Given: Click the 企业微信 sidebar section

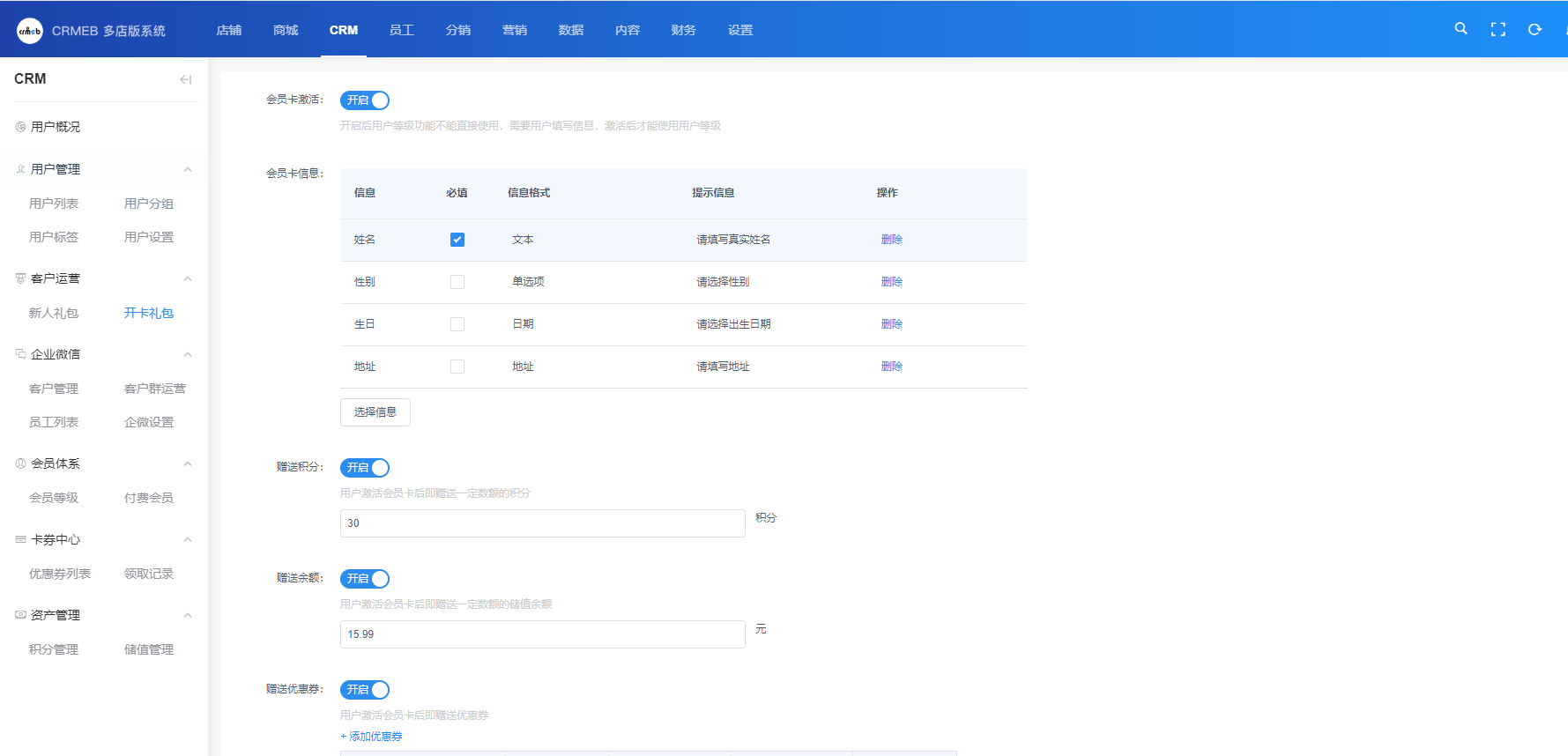Looking at the screenshot, I should pos(56,354).
